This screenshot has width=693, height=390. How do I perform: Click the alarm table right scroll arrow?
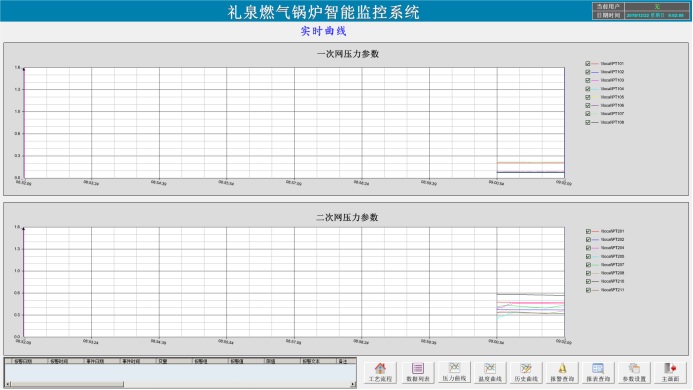[x=353, y=384]
